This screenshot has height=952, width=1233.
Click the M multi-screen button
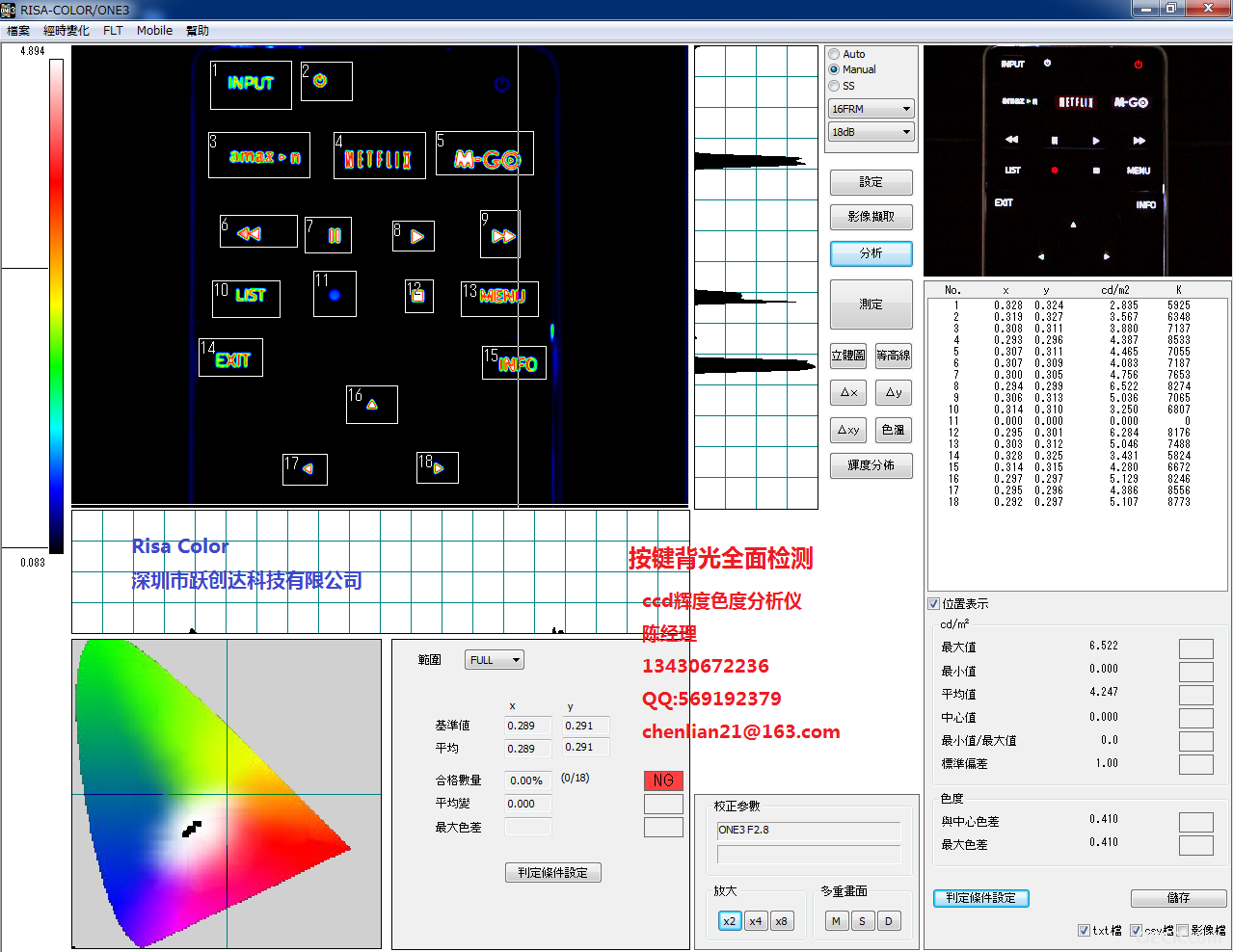coord(837,921)
